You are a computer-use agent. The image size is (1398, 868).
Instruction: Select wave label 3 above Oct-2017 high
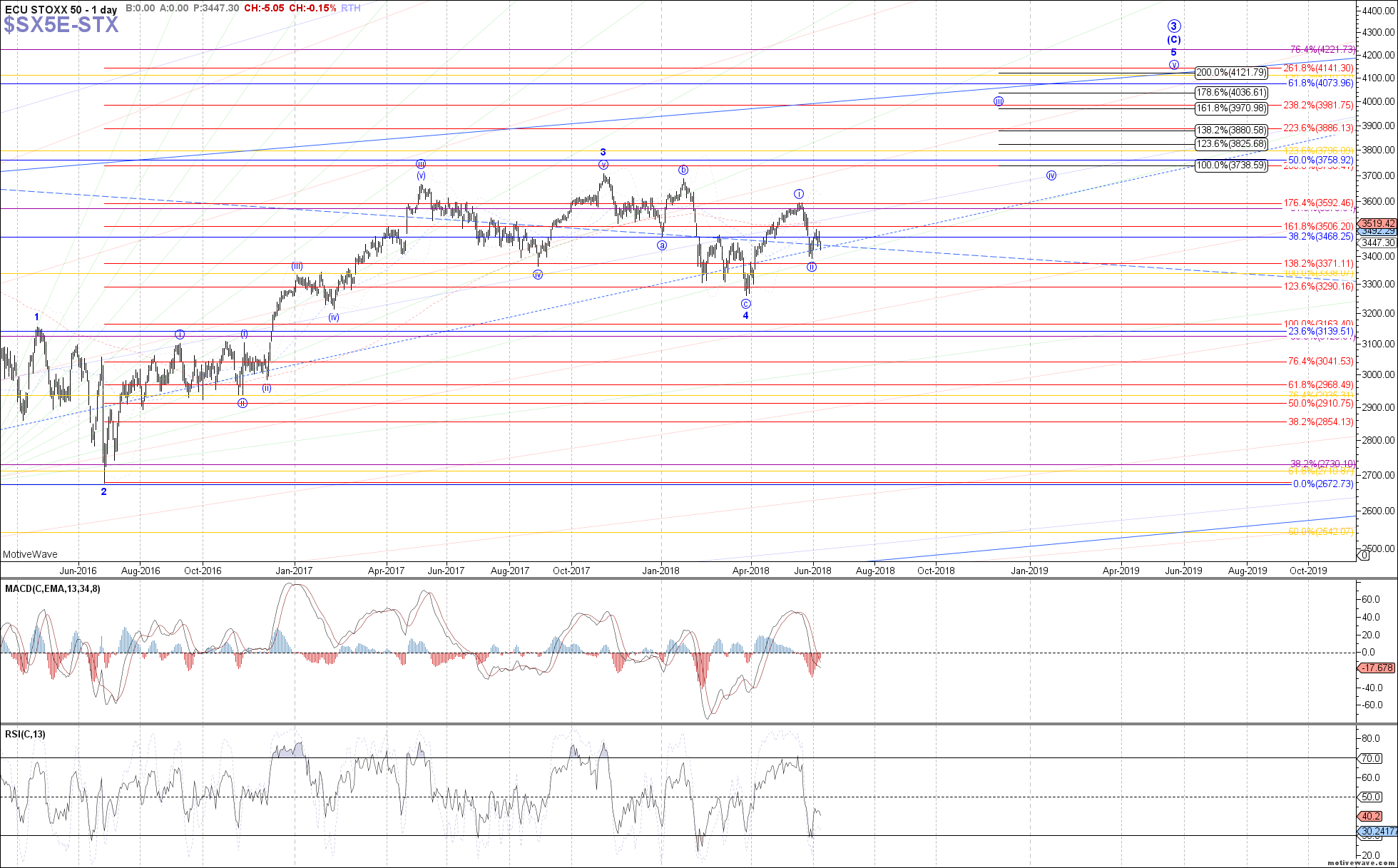pos(603,152)
